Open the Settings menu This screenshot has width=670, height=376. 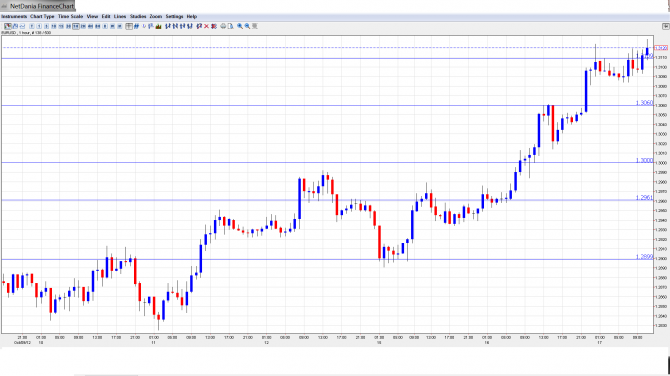tap(174, 16)
